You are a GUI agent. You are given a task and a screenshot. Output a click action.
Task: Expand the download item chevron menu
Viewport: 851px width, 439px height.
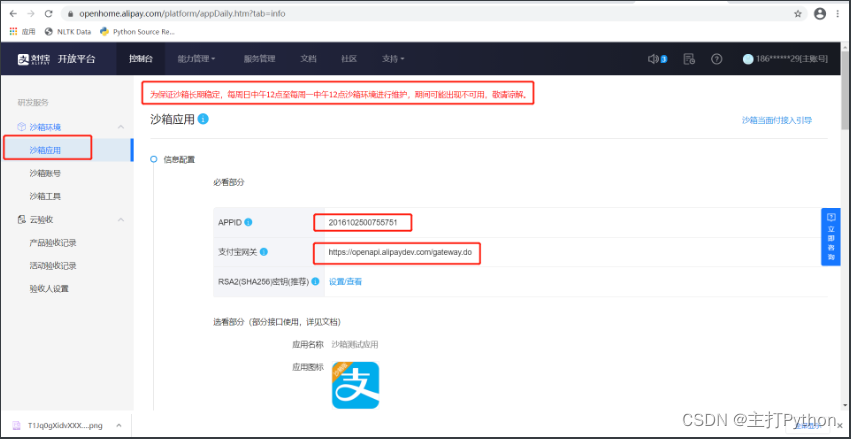119,425
